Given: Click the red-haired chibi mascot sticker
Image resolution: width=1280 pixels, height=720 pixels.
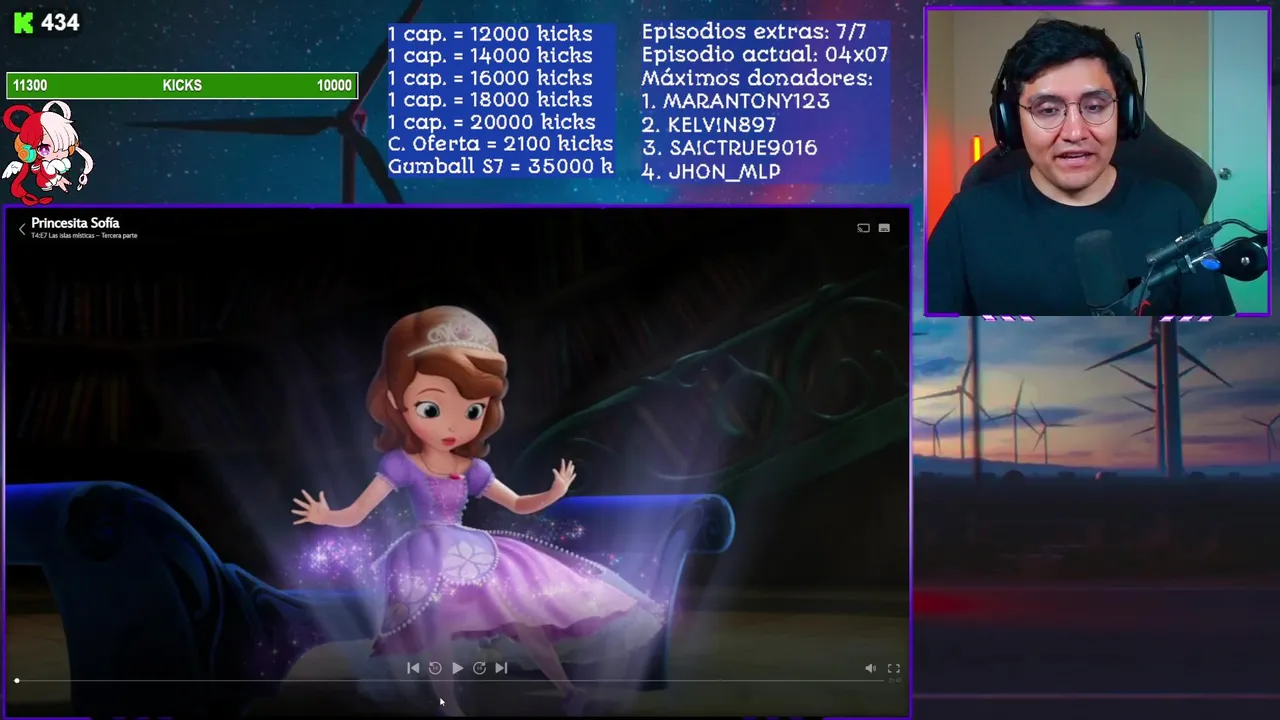Looking at the screenshot, I should (47, 151).
